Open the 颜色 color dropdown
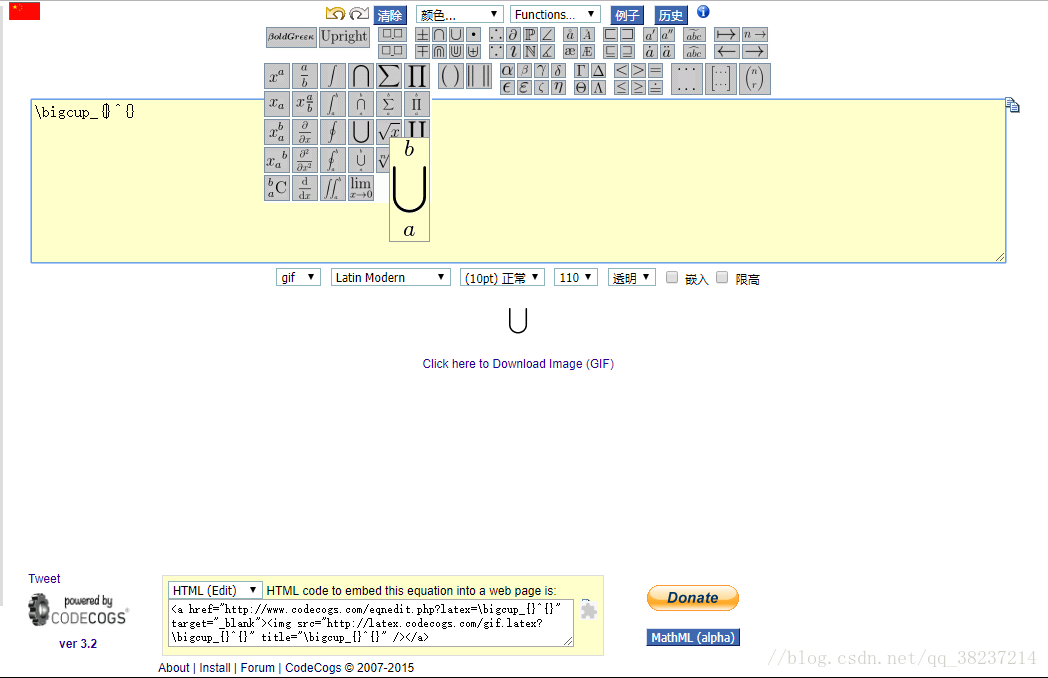 [459, 14]
